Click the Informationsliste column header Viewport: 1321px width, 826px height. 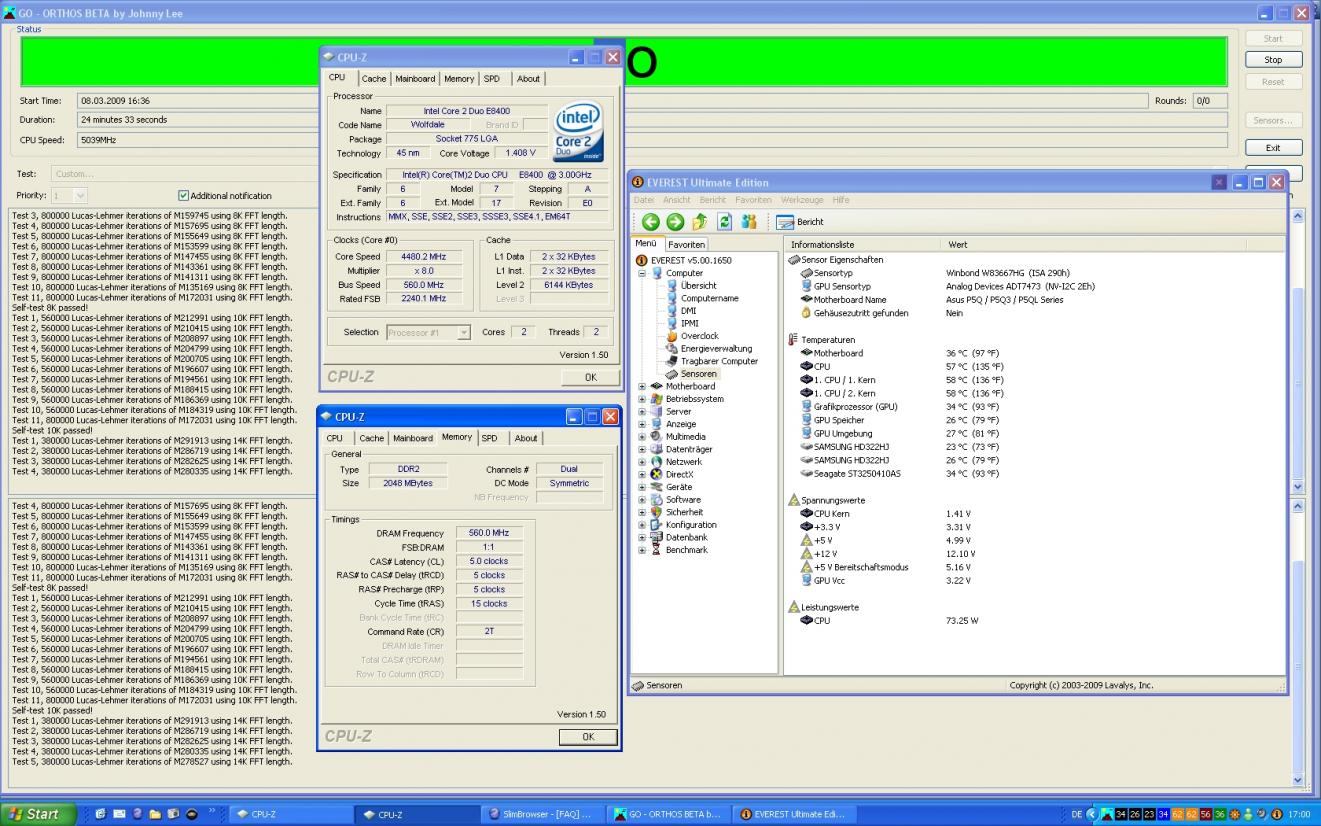pyautogui.click(x=864, y=244)
